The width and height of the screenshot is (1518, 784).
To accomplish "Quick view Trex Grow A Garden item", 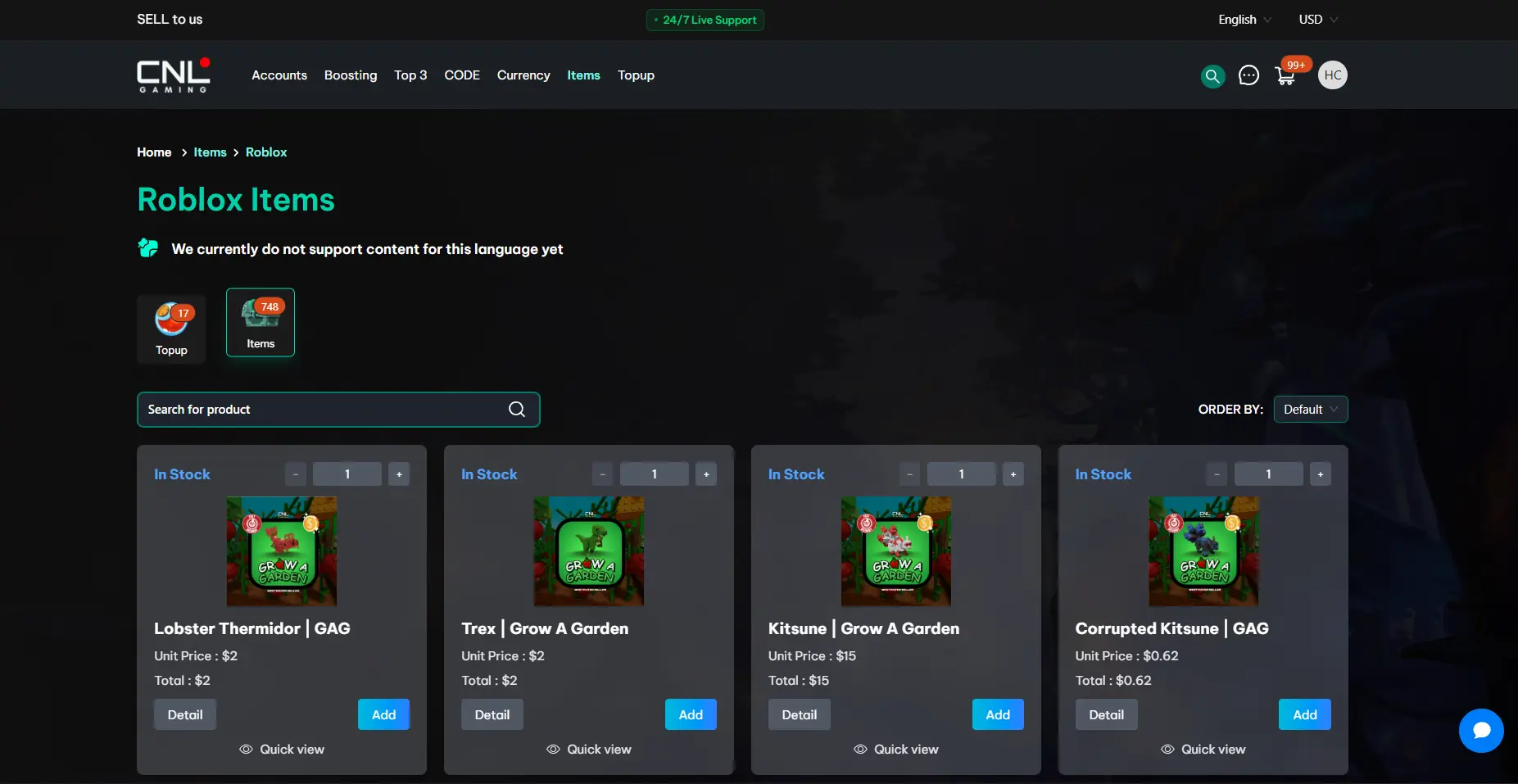I will (589, 750).
